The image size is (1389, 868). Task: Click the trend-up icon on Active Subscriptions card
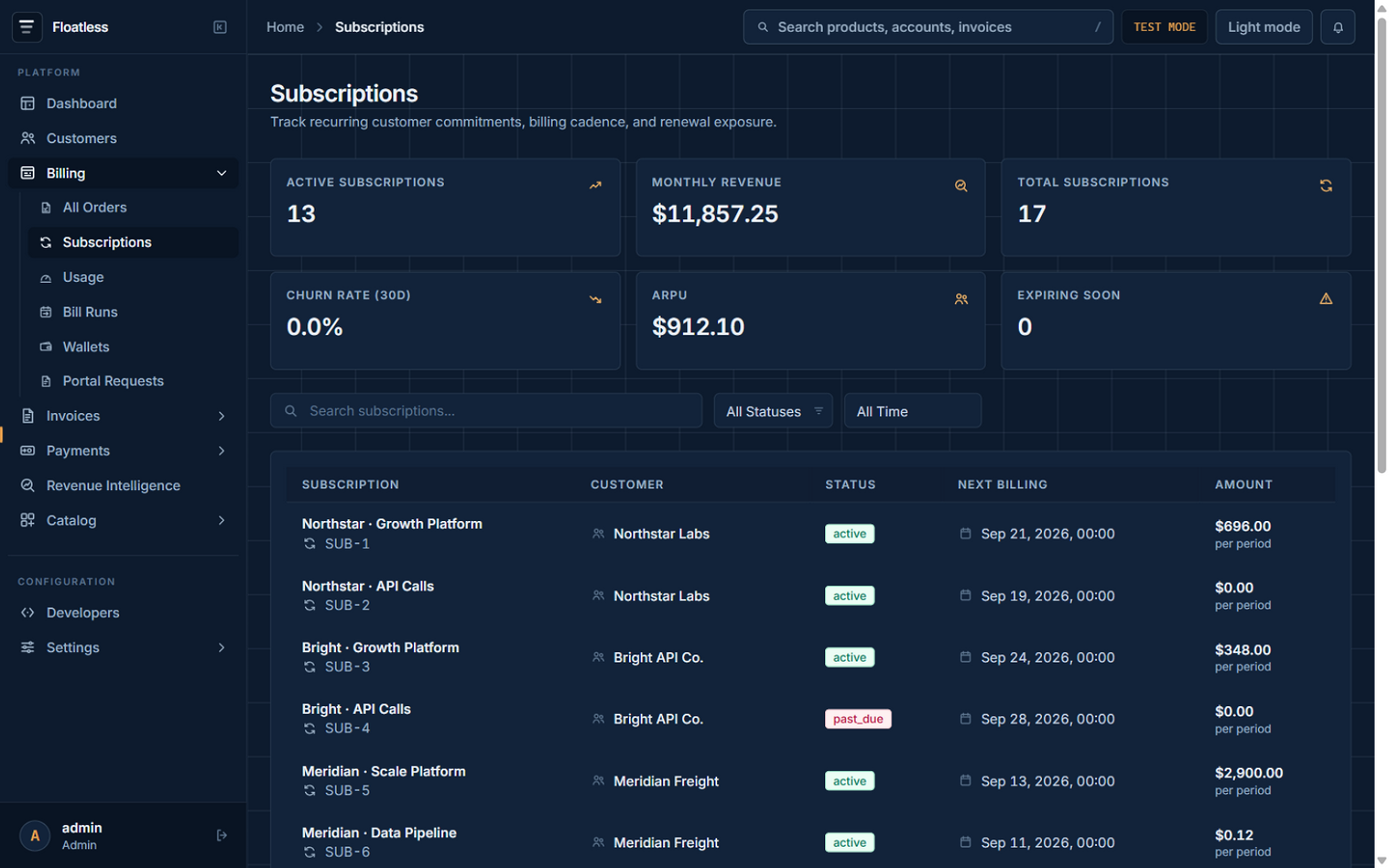click(595, 186)
